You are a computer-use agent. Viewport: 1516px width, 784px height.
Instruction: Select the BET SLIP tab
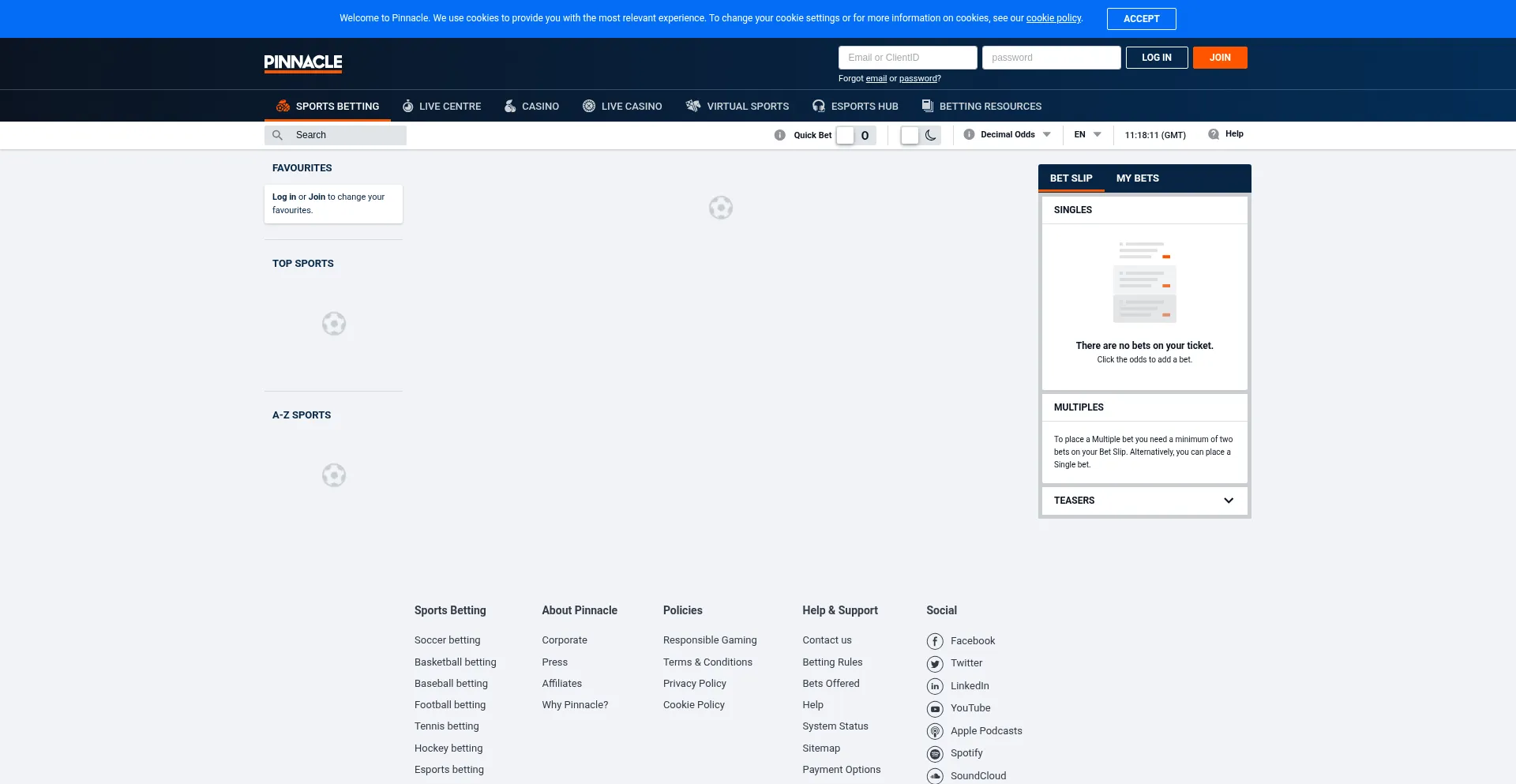click(1071, 178)
